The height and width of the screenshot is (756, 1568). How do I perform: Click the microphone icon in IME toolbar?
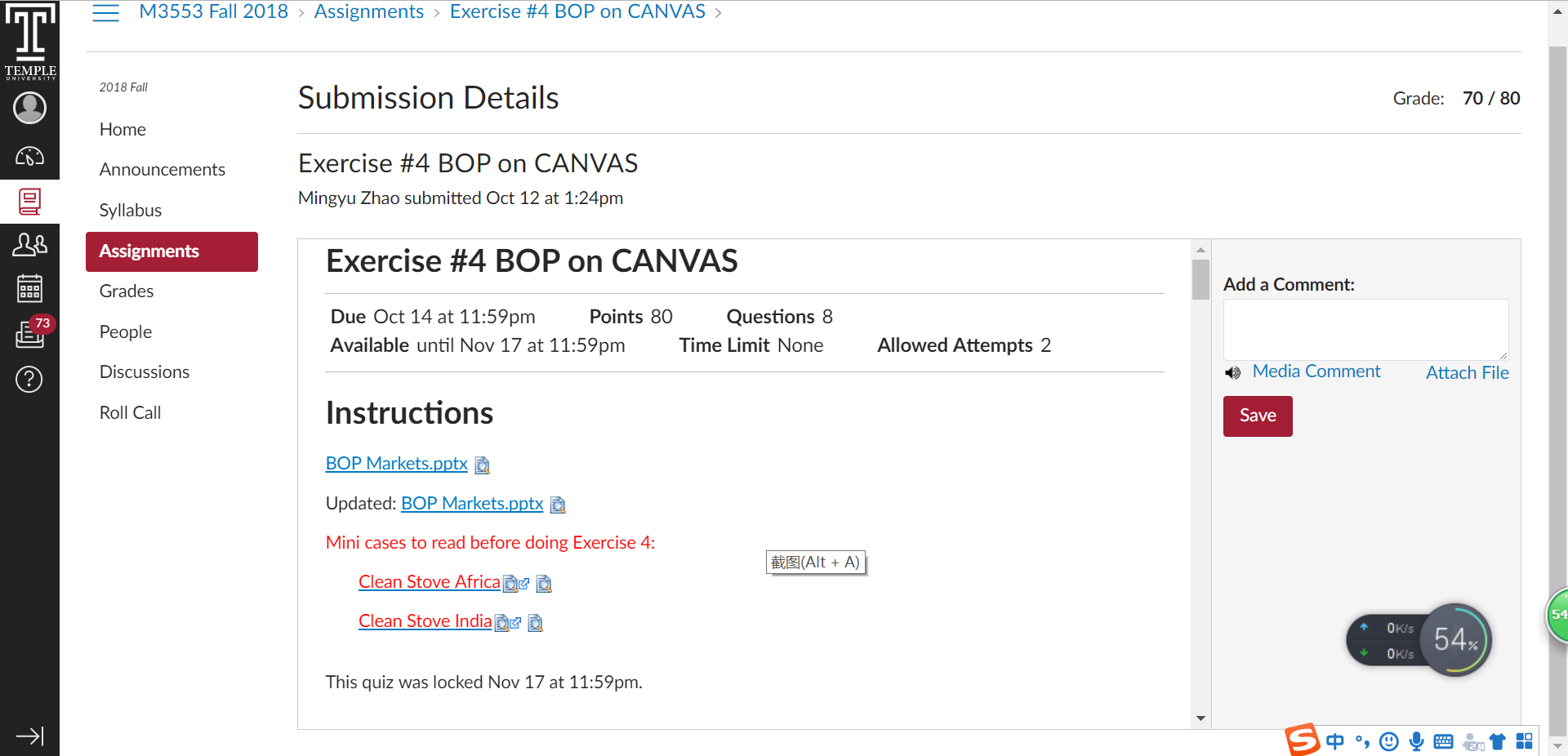click(1417, 741)
